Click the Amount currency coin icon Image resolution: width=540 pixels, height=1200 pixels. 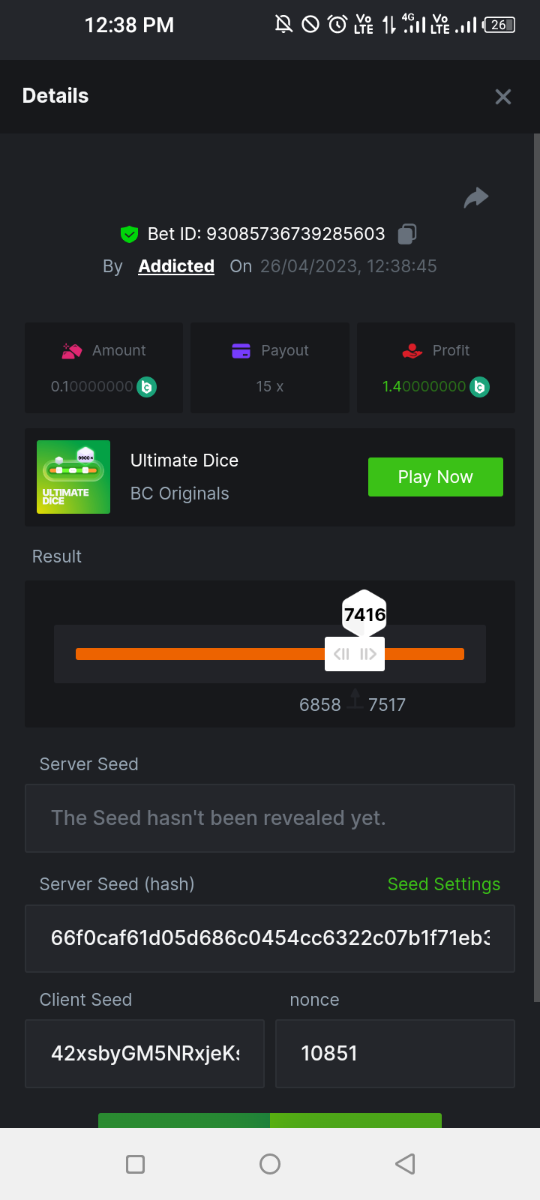[147, 386]
